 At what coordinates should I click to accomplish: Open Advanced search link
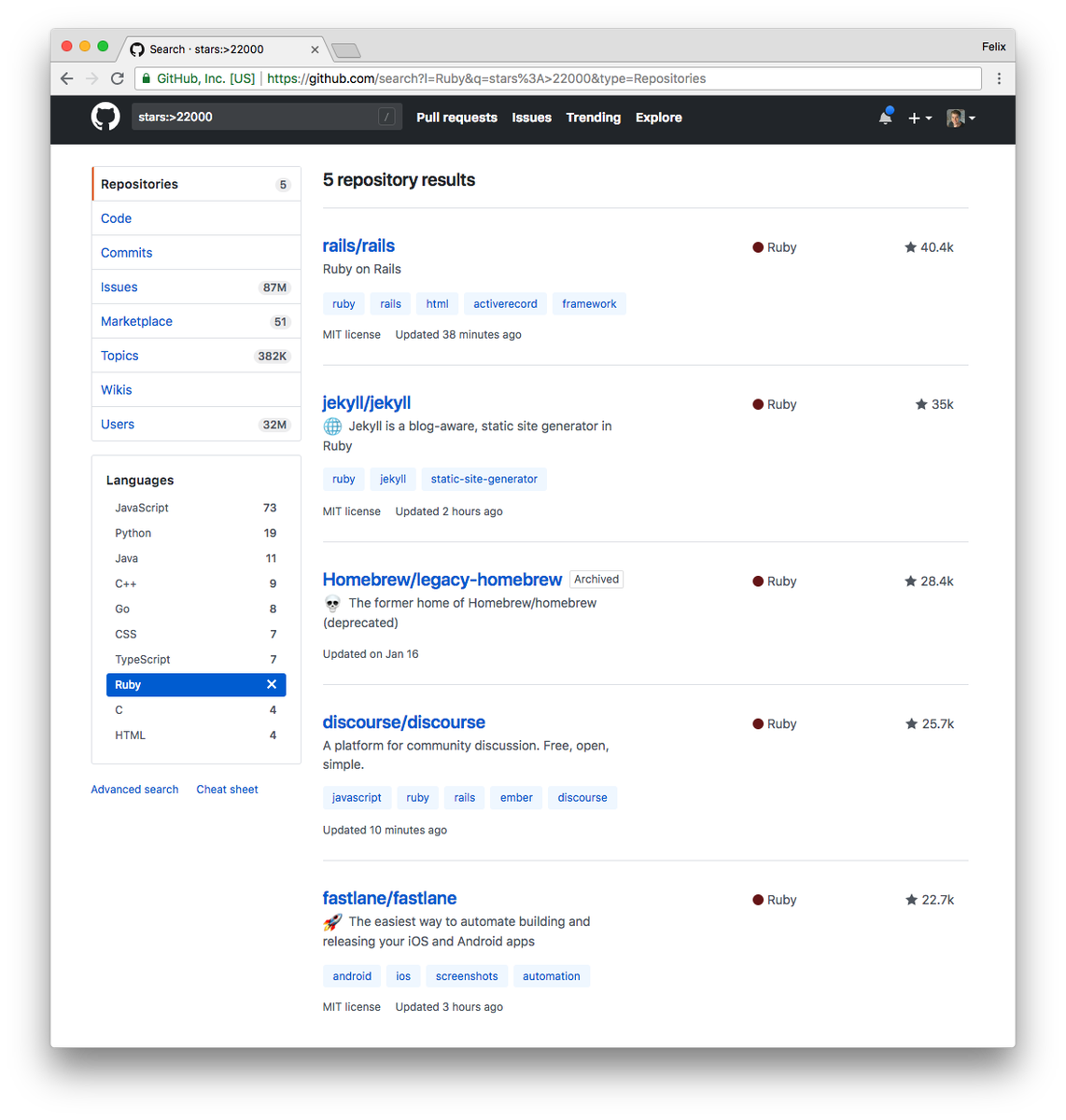tap(134, 790)
